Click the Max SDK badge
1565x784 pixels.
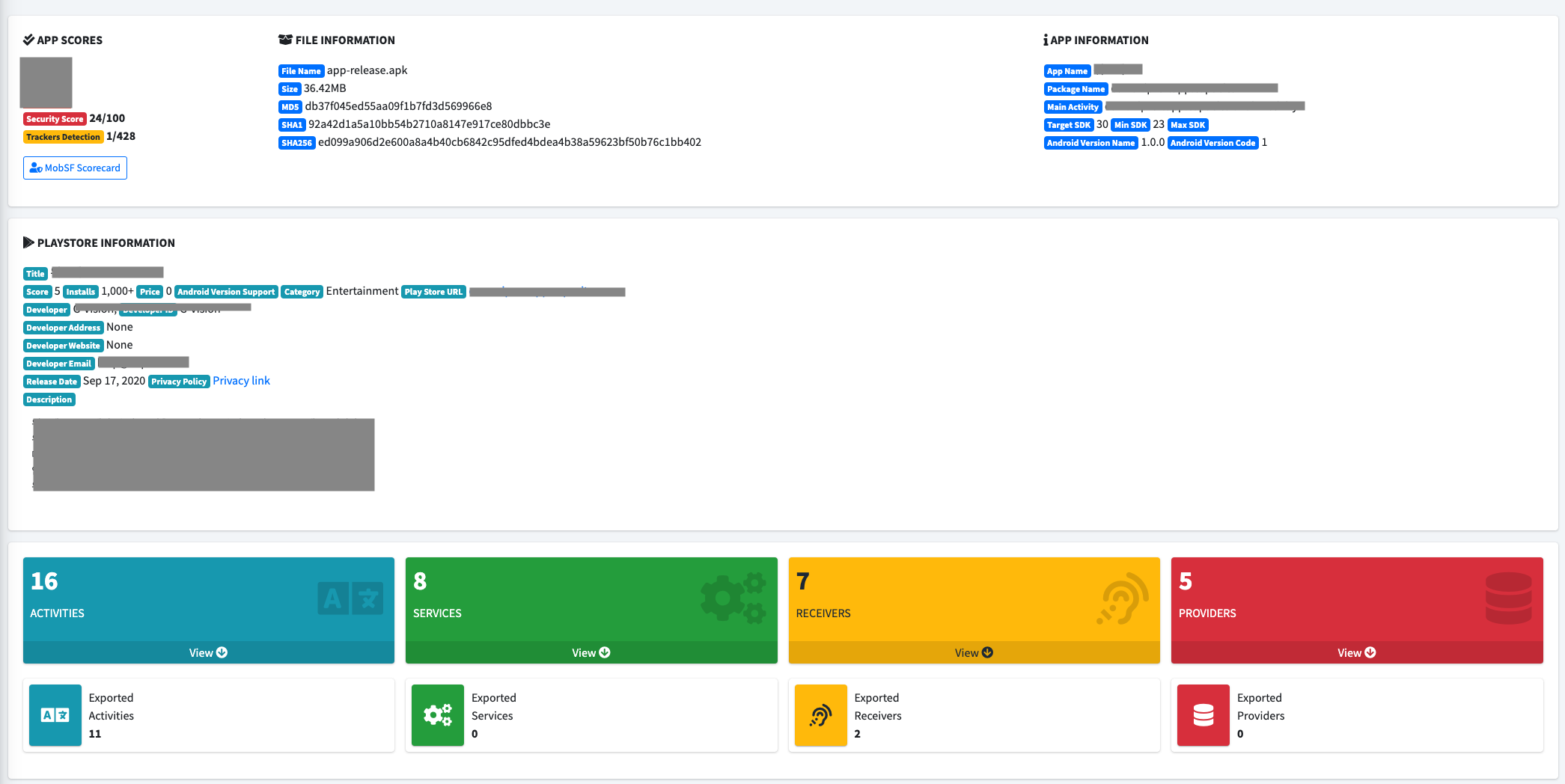(1188, 125)
